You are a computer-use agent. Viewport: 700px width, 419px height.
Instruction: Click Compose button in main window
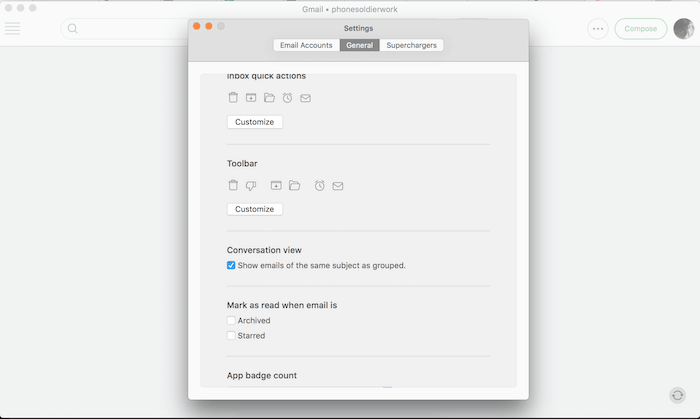click(641, 29)
